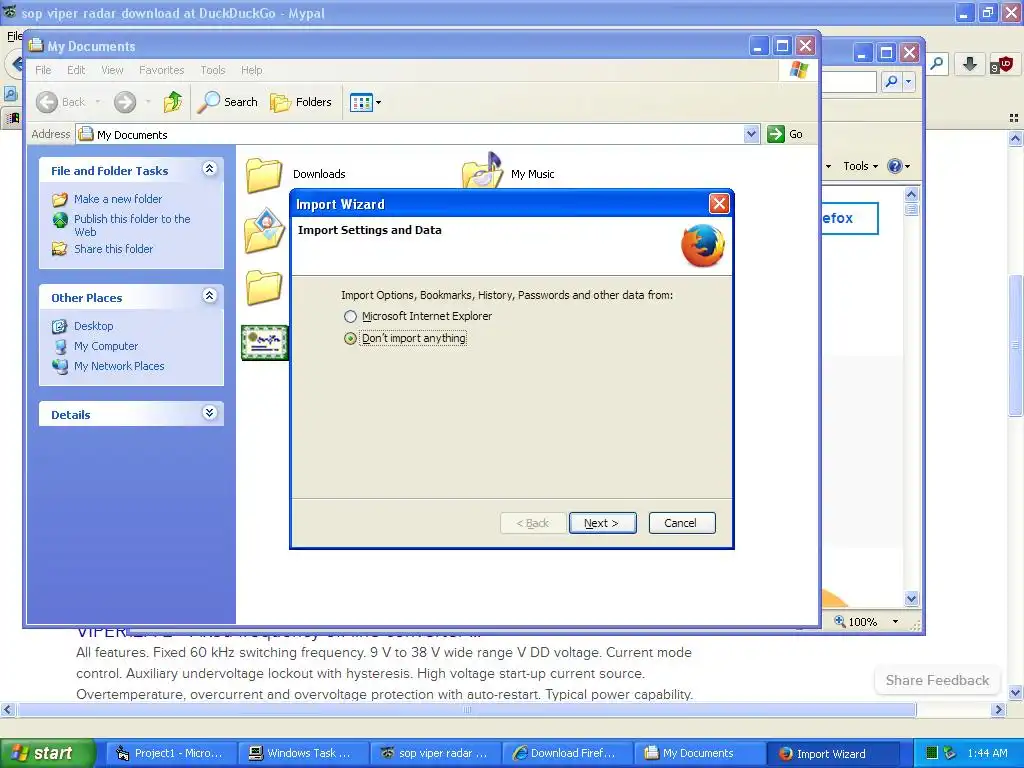Open Search in Explorer toolbar
Viewport: 1024px width, 768px height.
pos(228,102)
